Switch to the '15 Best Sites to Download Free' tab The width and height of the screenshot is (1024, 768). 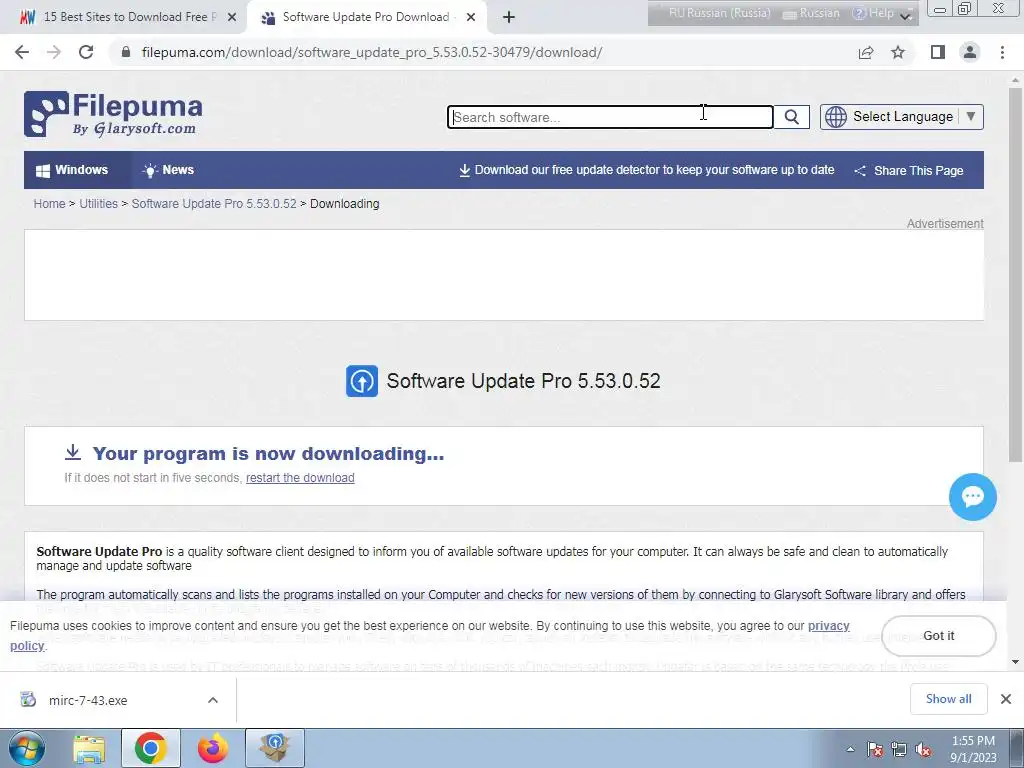click(x=124, y=17)
